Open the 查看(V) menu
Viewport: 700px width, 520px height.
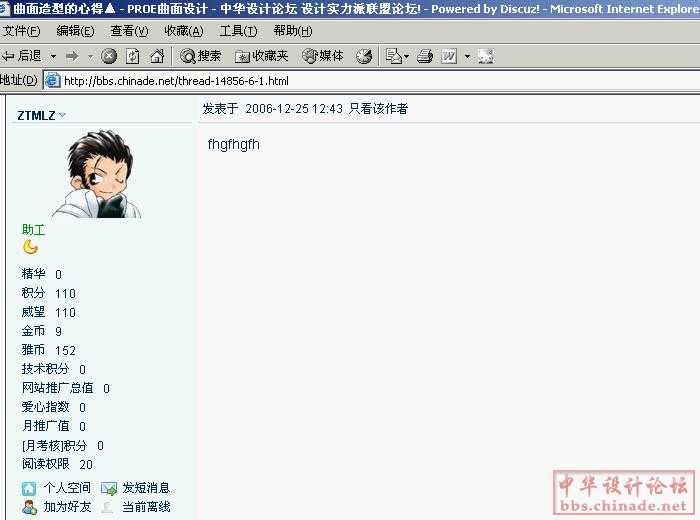pos(129,31)
